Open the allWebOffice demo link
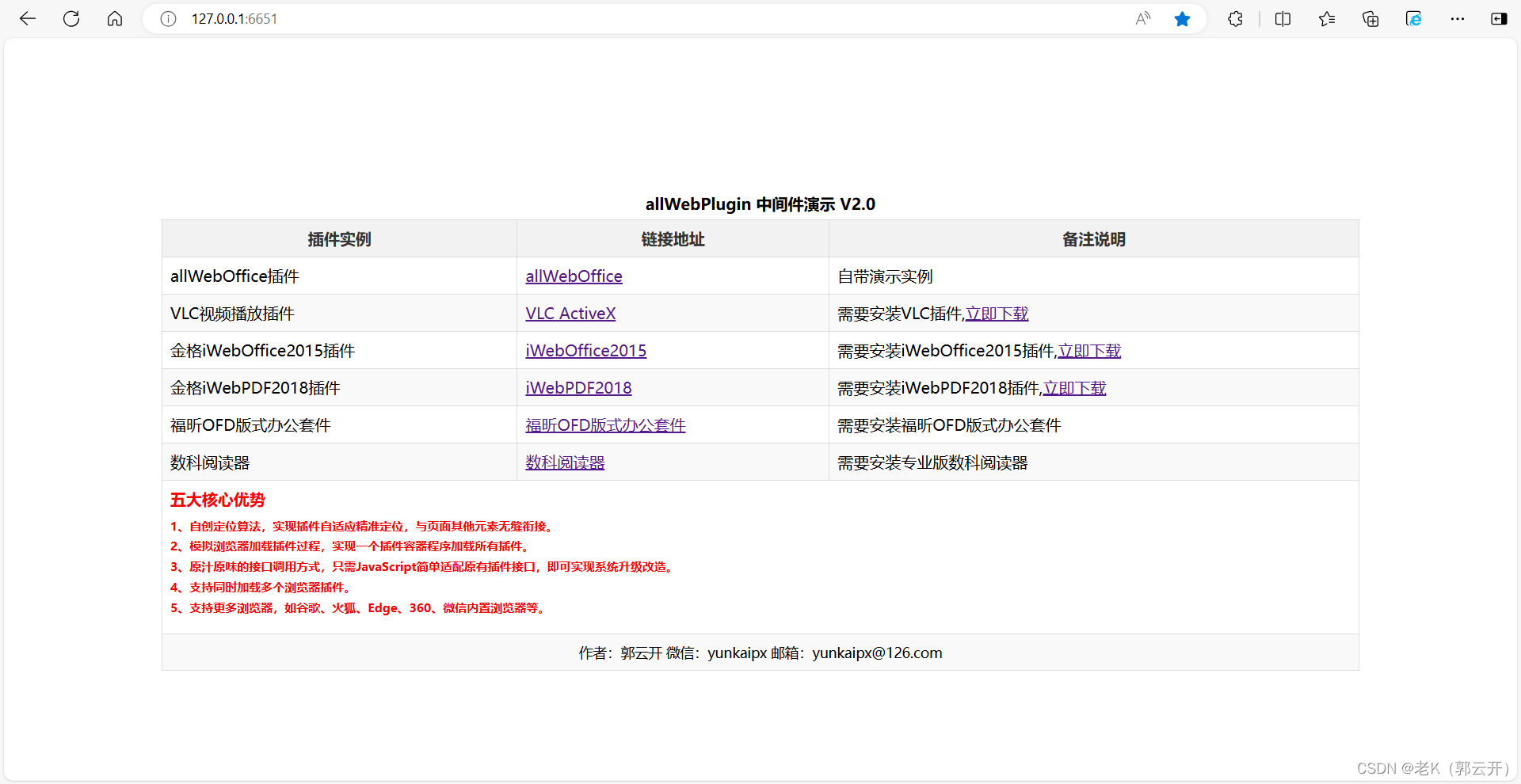The image size is (1521, 784). click(x=574, y=276)
